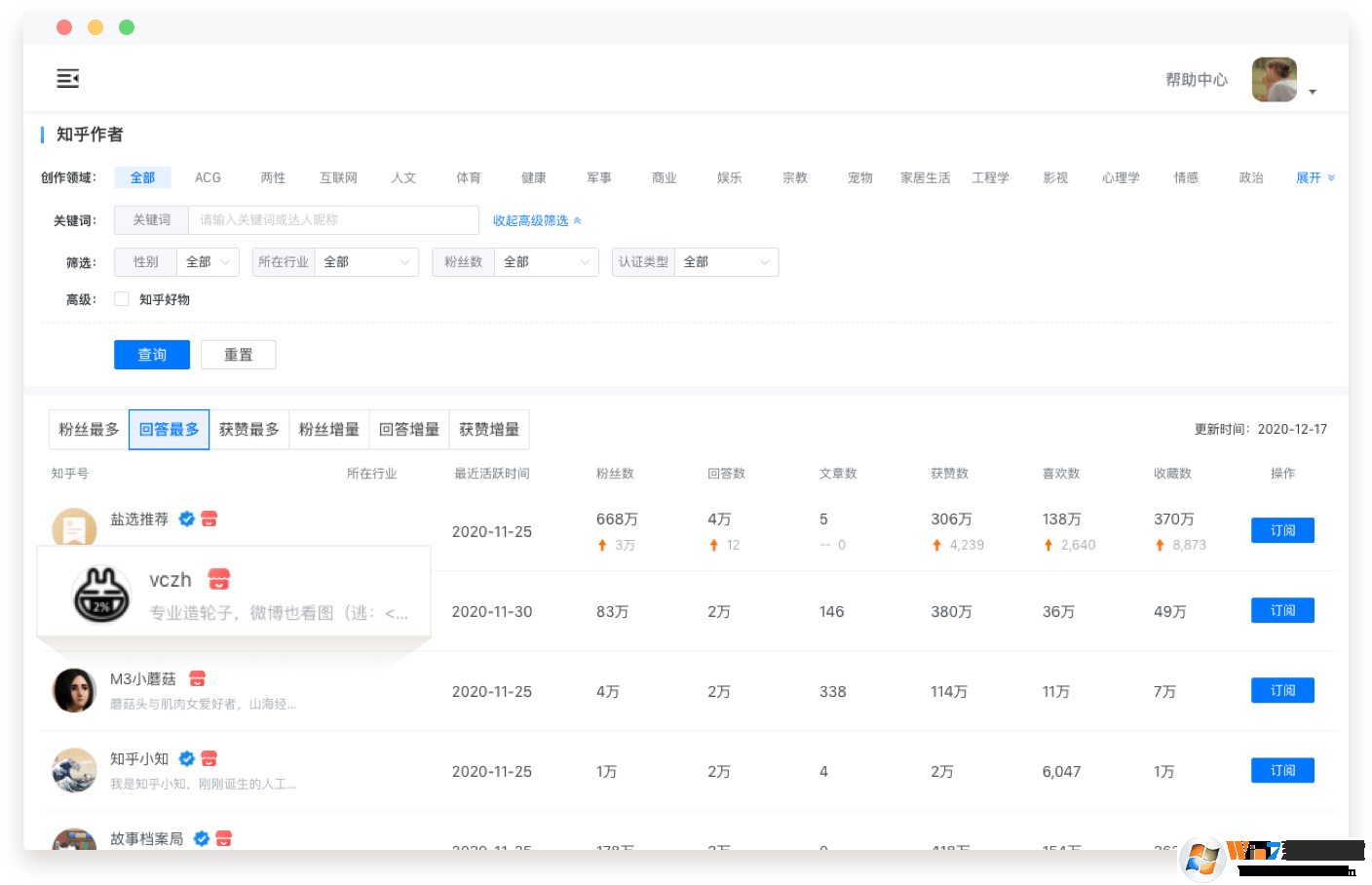Viewport: 1372px width, 885px height.
Task: Click the blue verification badge beside 盐选推荐
Action: point(187,519)
